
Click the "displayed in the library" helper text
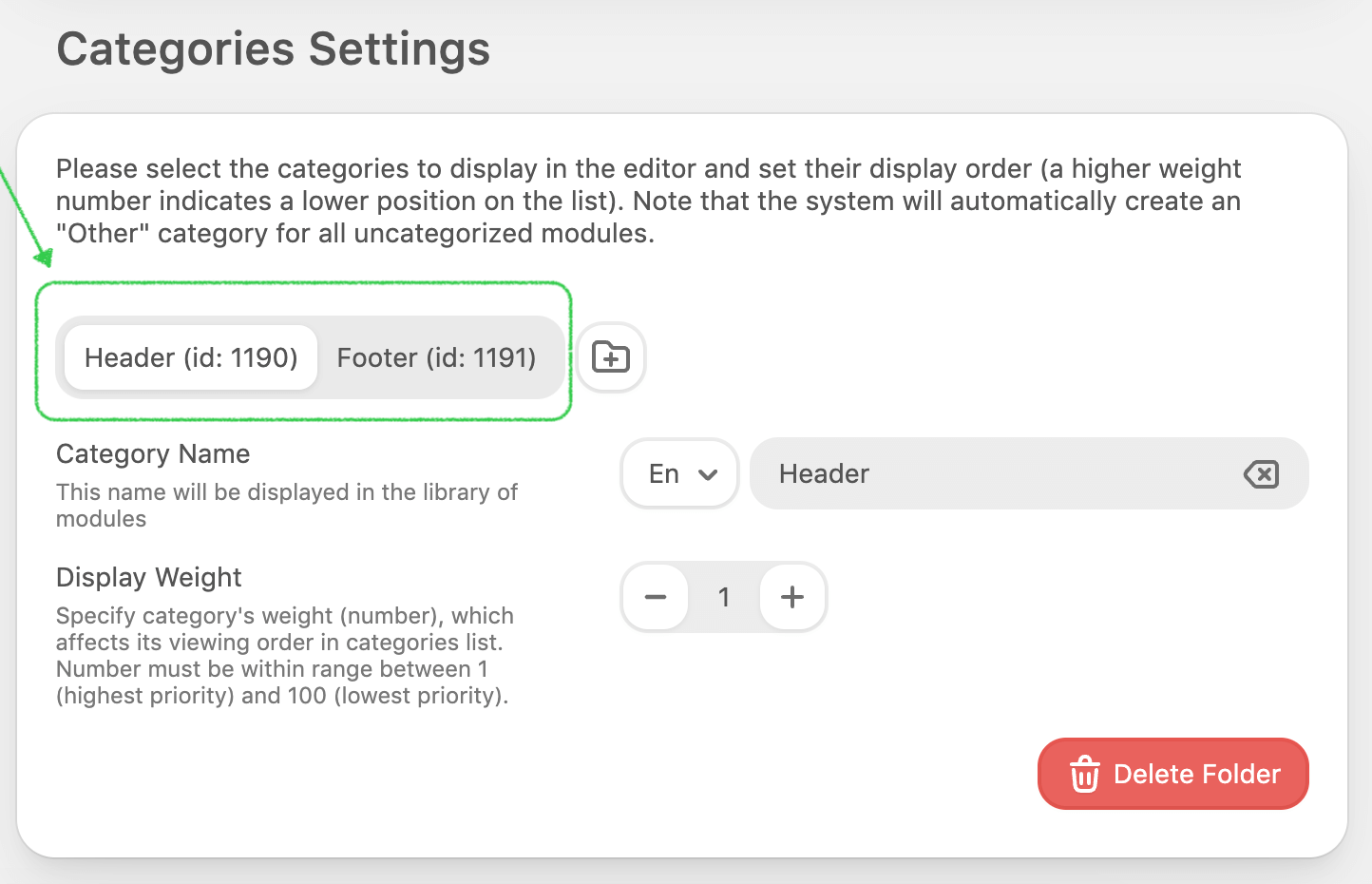pyautogui.click(x=286, y=505)
